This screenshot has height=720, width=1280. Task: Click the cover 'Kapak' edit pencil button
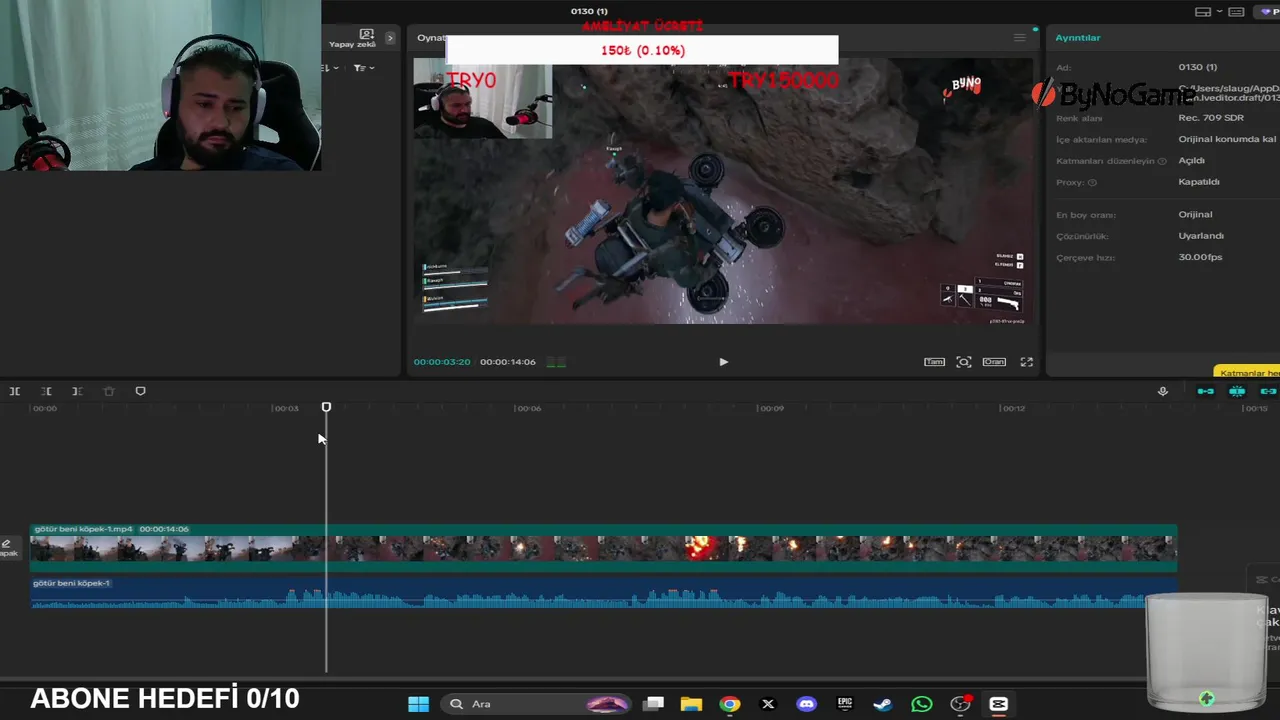click(7, 547)
